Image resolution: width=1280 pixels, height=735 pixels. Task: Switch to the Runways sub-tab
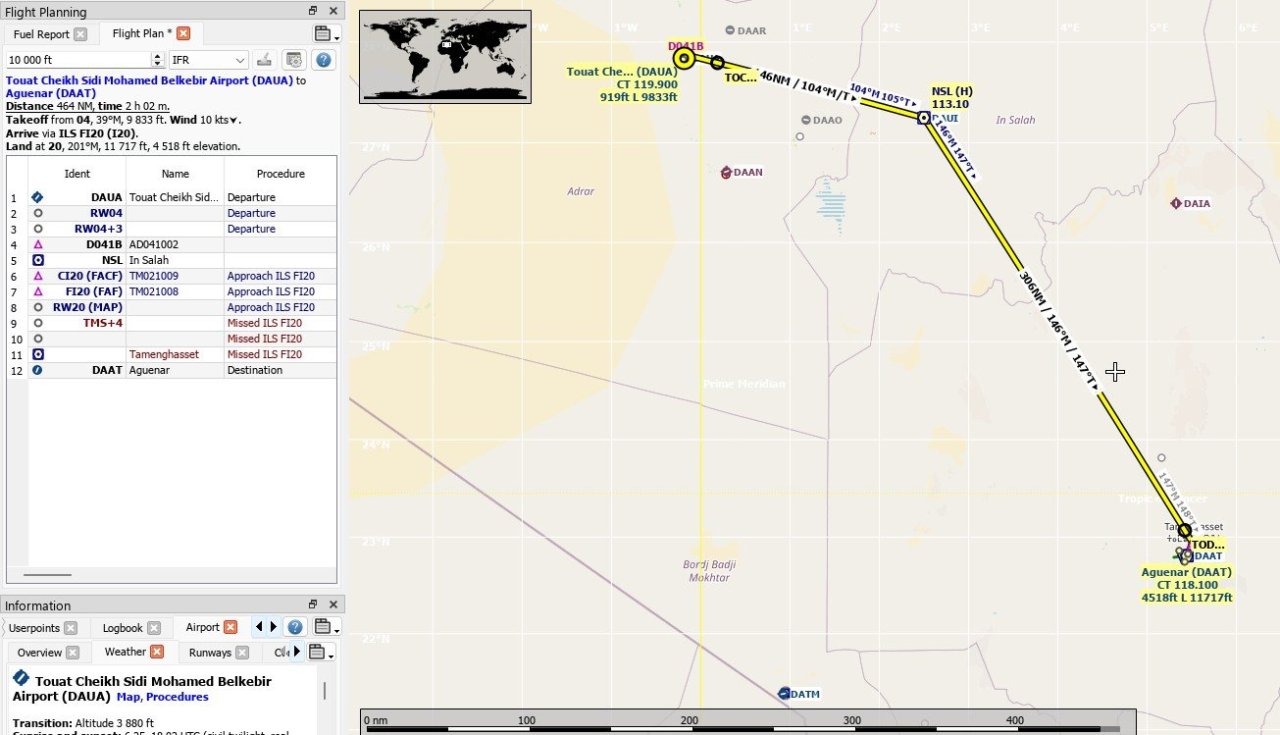217,652
